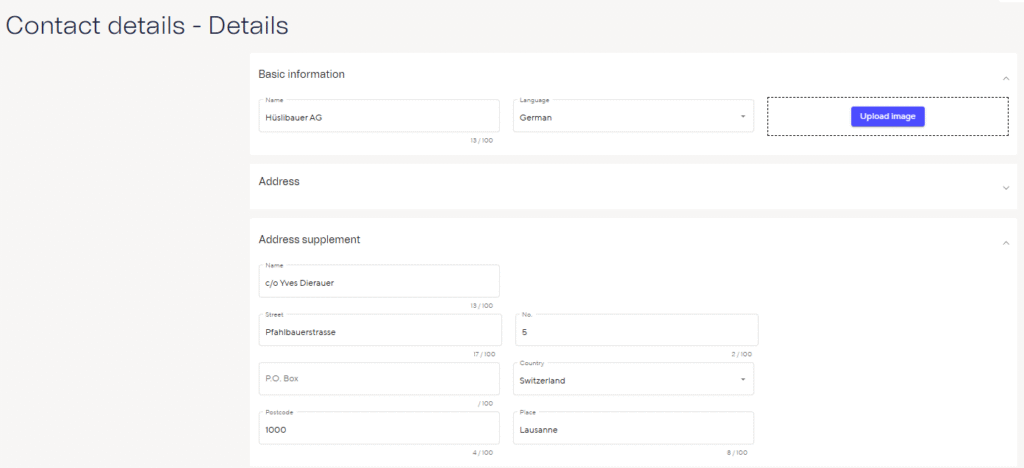Click the Address section heading
Viewport: 1024px width, 468px height.
pyautogui.click(x=279, y=182)
